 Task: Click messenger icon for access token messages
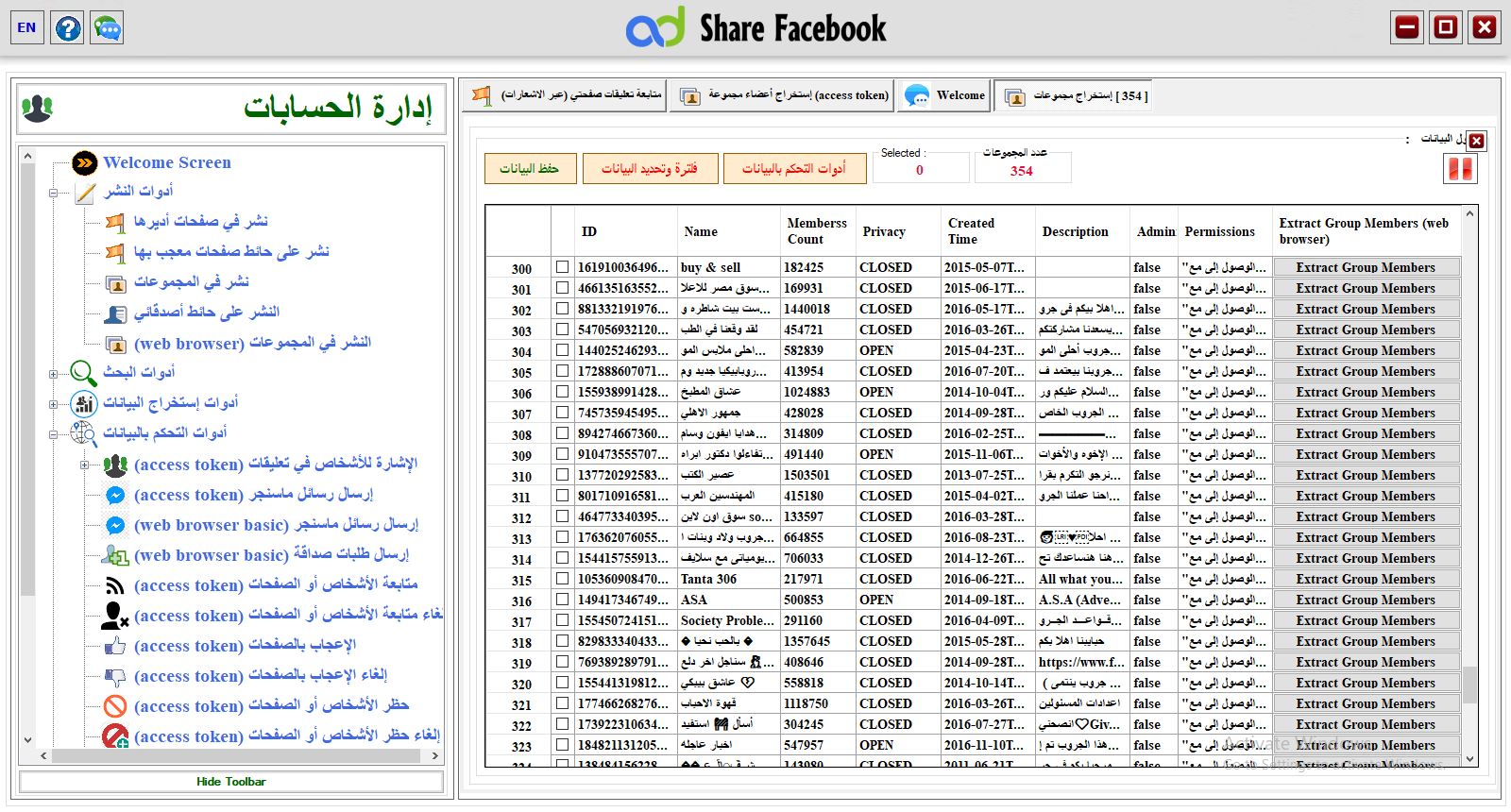click(115, 495)
